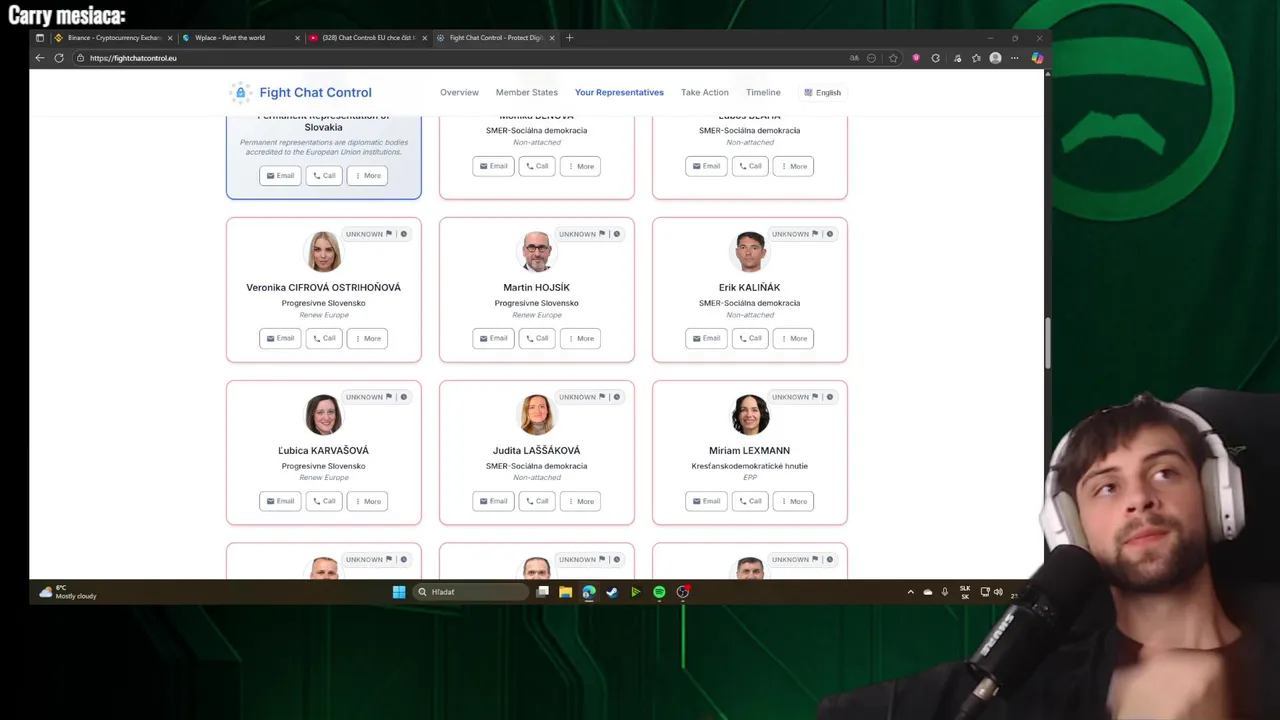Viewport: 1280px width, 720px height.
Task: Switch to the Wplace - Paint the world tab
Action: point(240,38)
